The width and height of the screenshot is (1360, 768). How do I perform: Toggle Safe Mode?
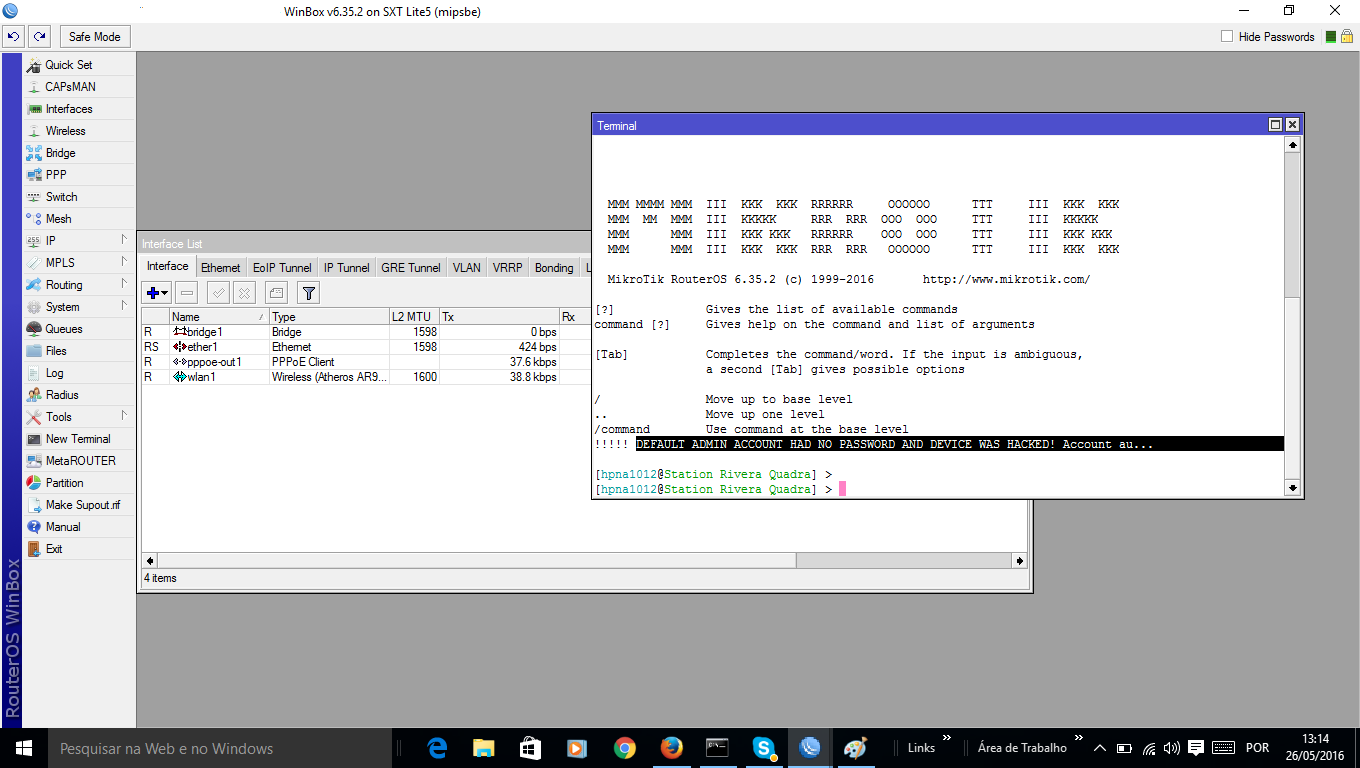(x=95, y=37)
